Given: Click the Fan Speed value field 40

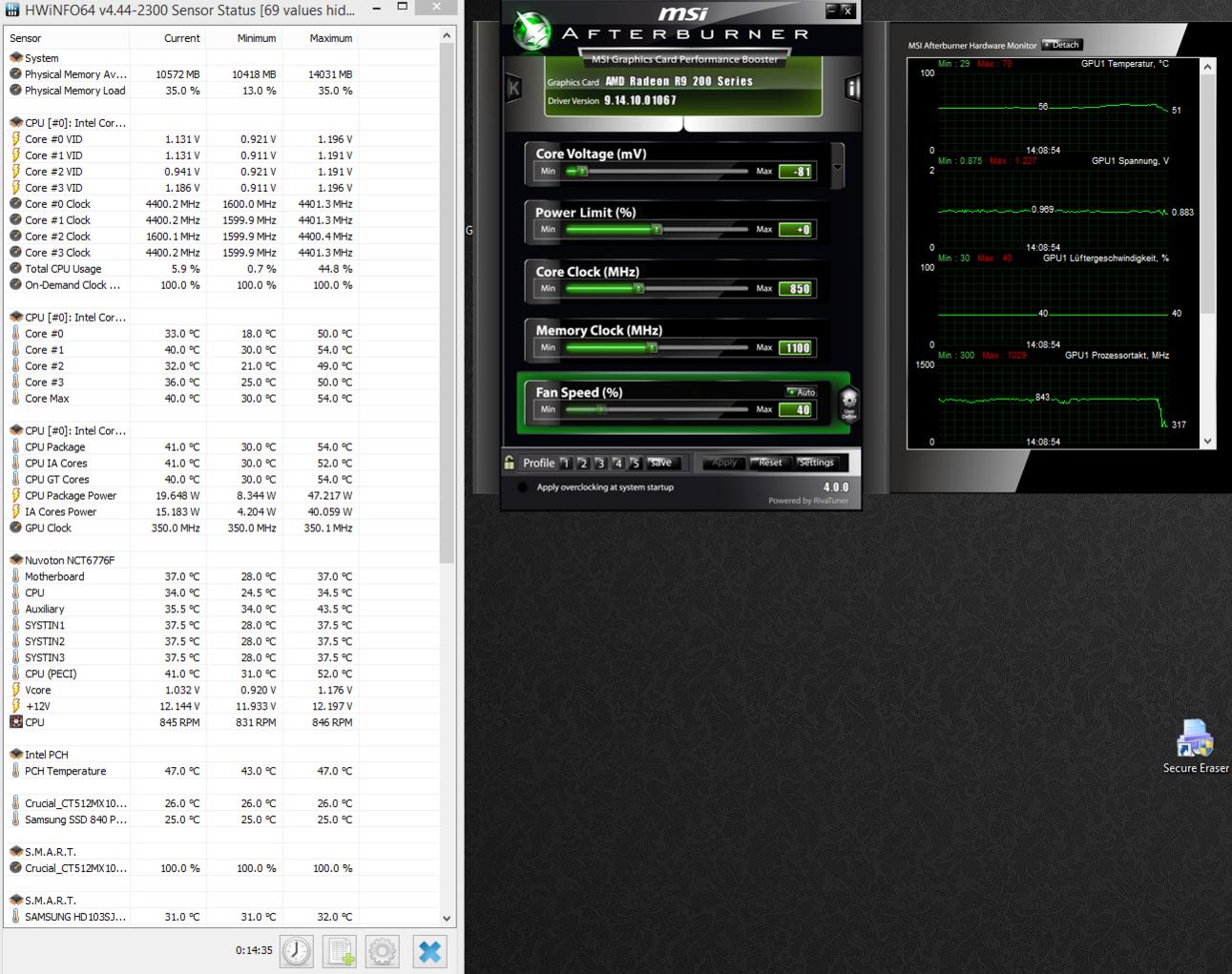Looking at the screenshot, I should (796, 410).
